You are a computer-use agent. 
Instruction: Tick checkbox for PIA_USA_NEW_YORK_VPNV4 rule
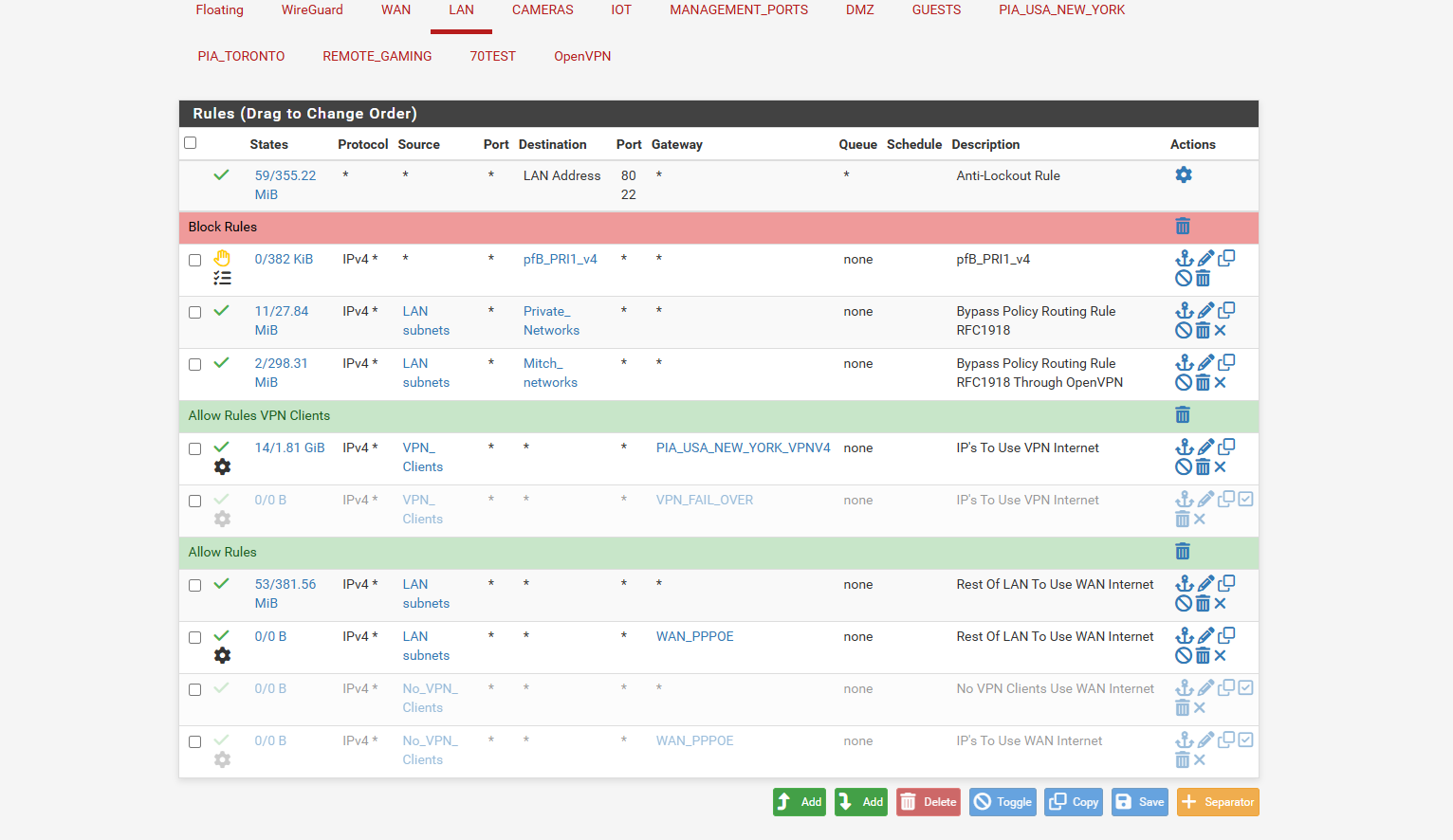pos(194,448)
